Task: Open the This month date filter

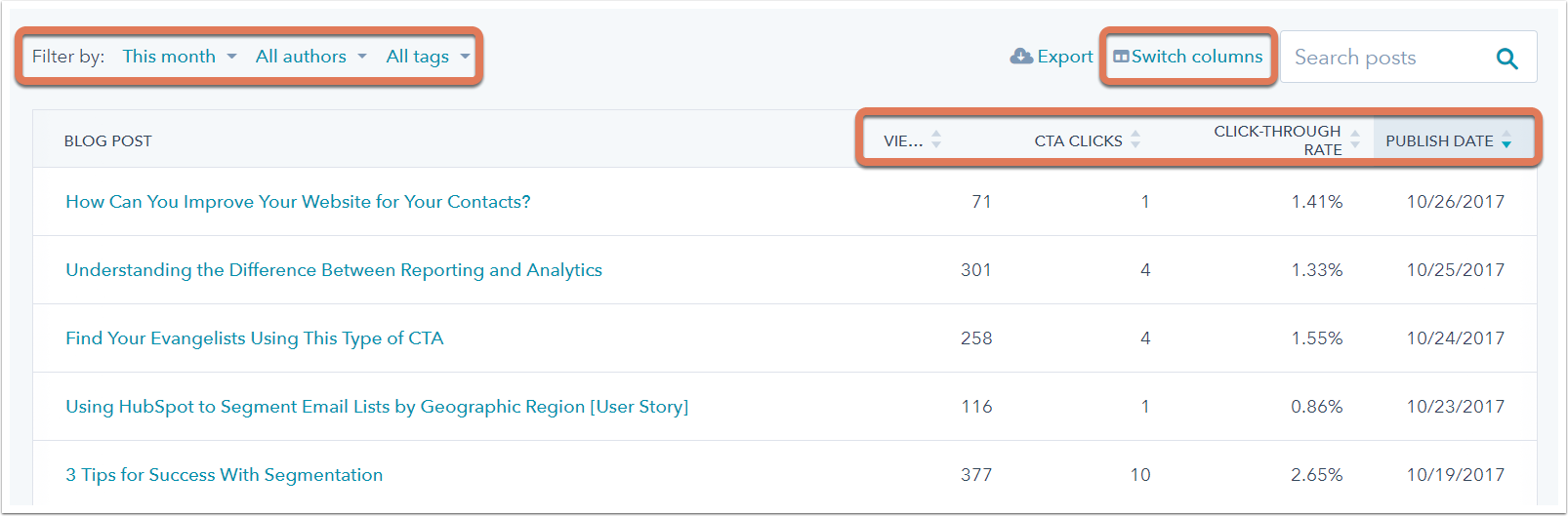Action: pyautogui.click(x=180, y=57)
